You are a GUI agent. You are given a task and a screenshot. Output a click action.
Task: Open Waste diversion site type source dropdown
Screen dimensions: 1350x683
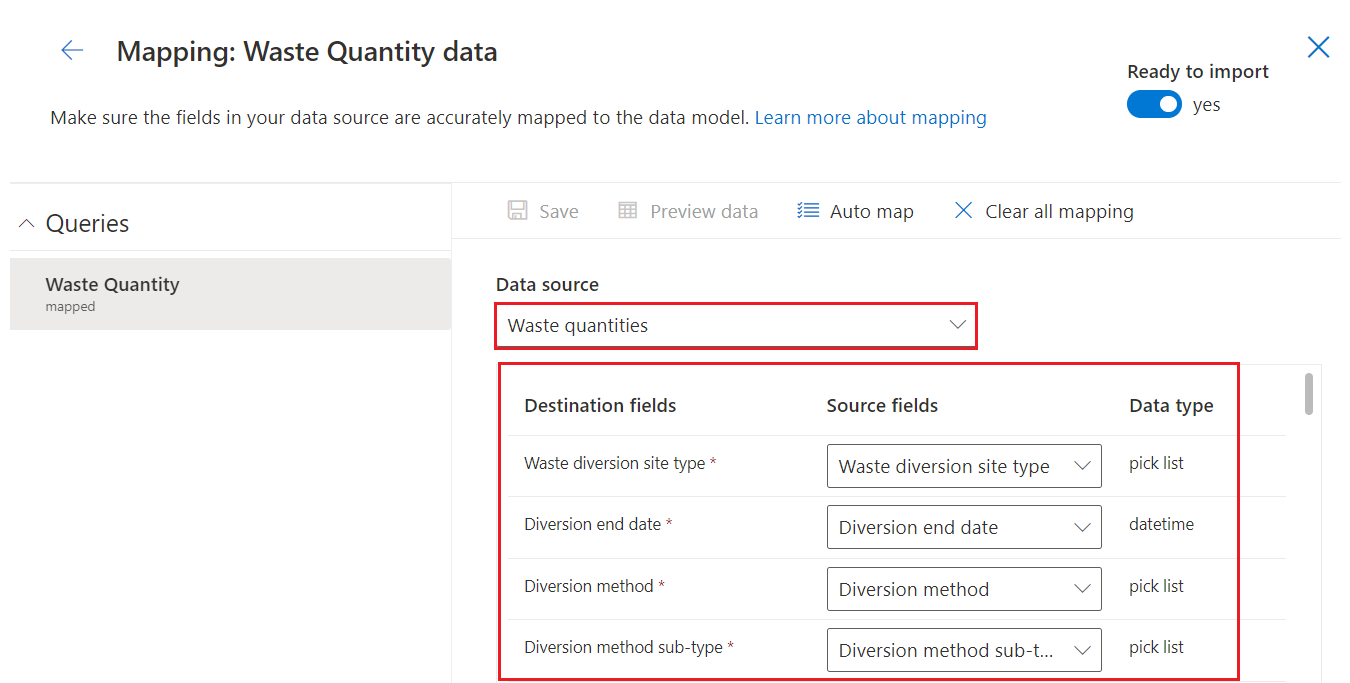pos(963,466)
